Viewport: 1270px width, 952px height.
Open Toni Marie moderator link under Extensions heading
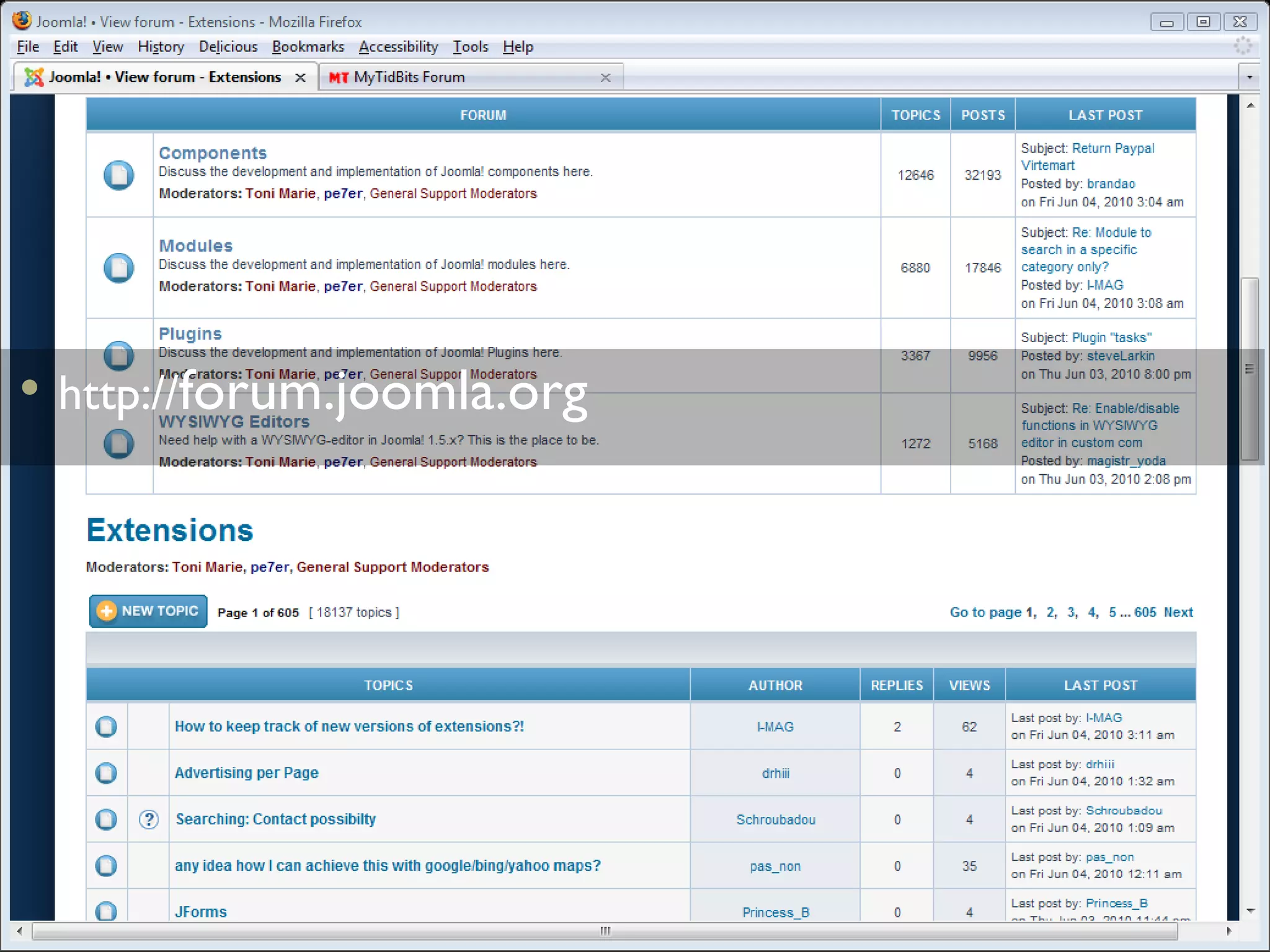coord(207,567)
